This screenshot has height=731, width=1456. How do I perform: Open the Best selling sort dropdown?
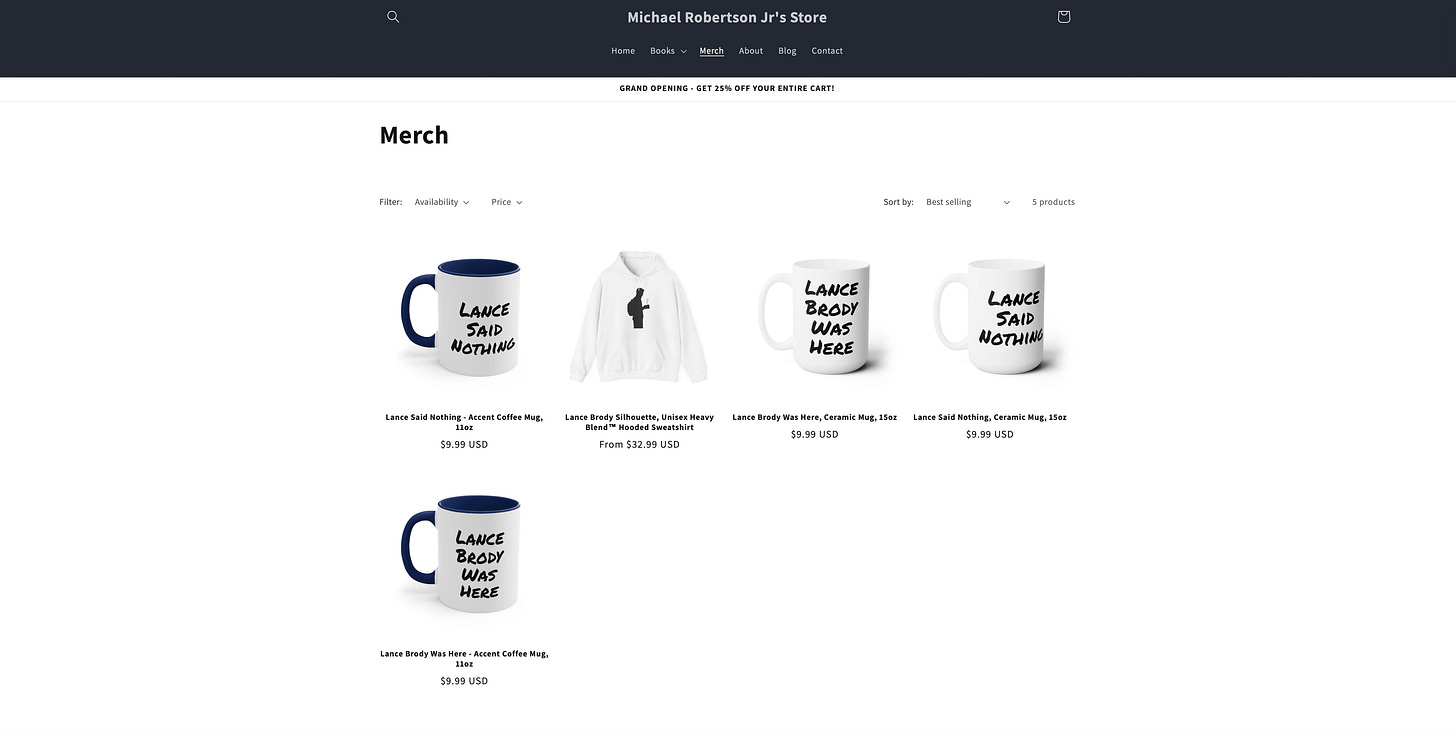click(x=968, y=202)
